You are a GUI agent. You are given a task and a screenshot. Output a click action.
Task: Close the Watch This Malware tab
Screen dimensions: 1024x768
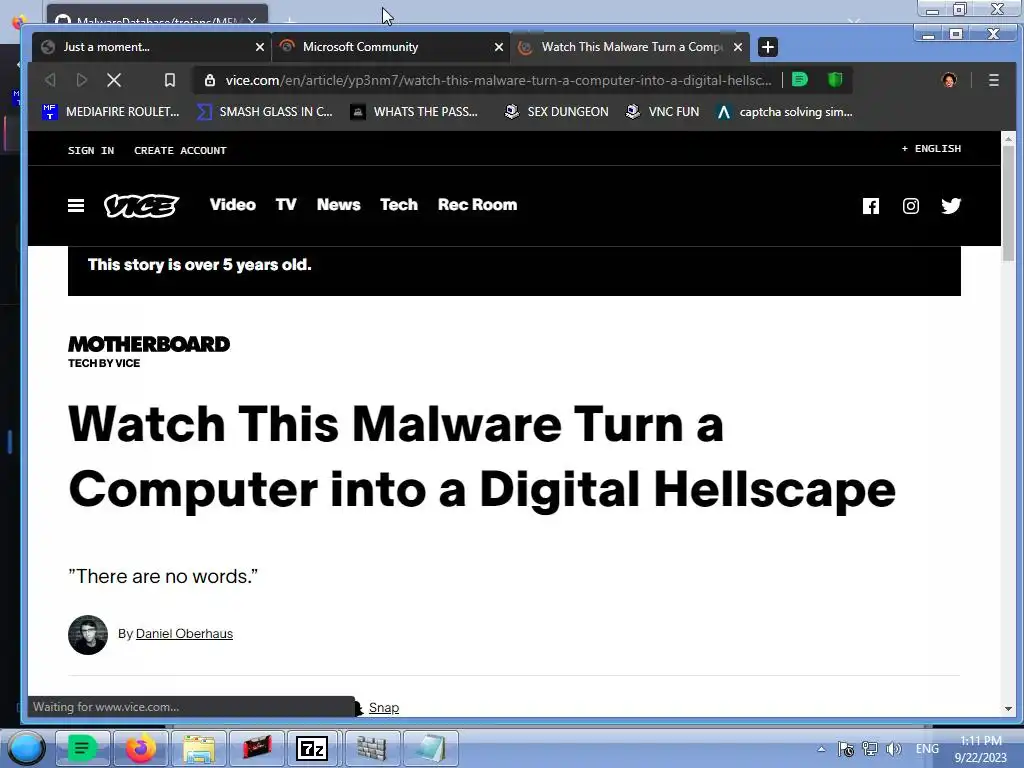[x=738, y=47]
